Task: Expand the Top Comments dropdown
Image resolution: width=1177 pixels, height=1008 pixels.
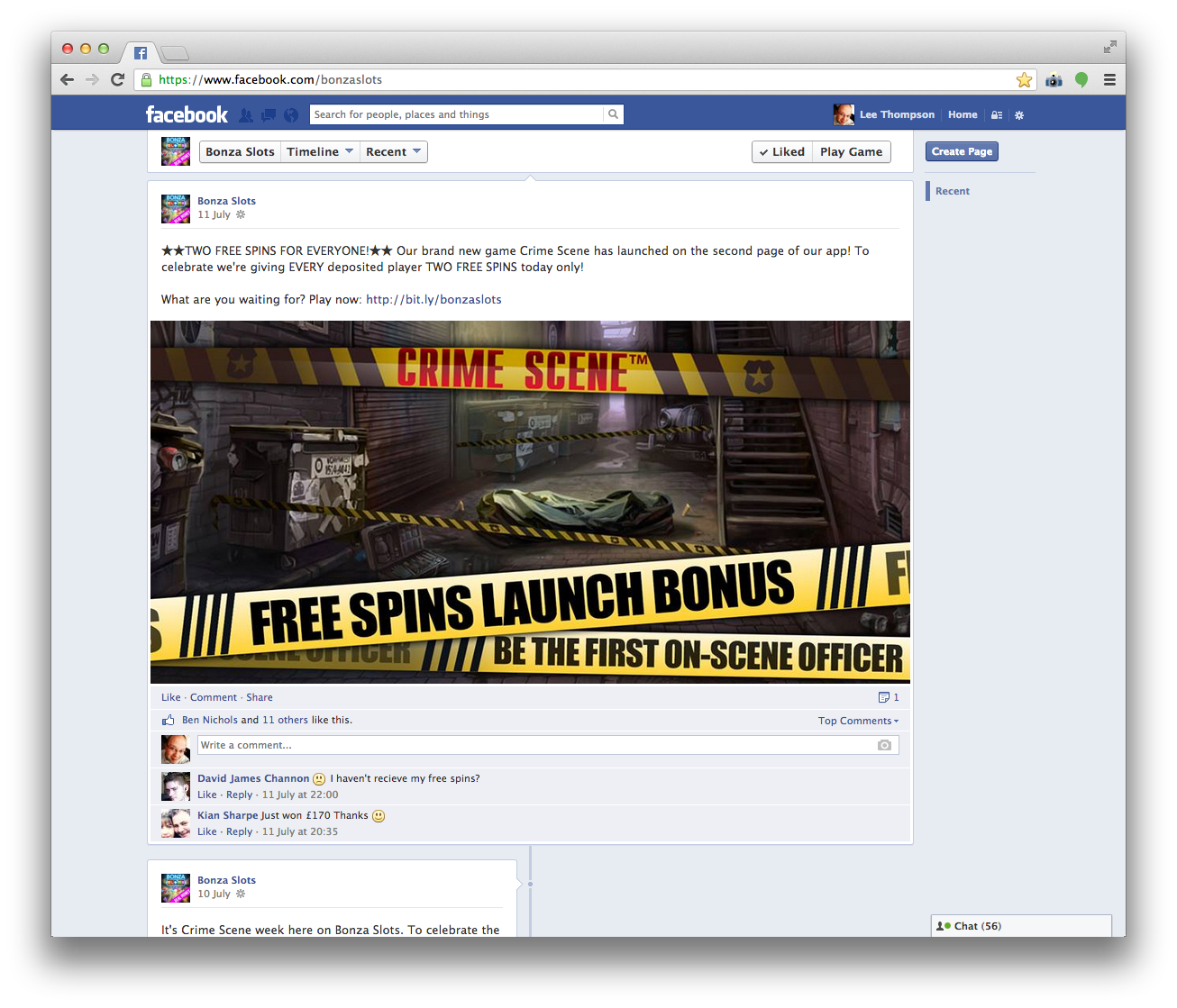Action: [x=858, y=721]
